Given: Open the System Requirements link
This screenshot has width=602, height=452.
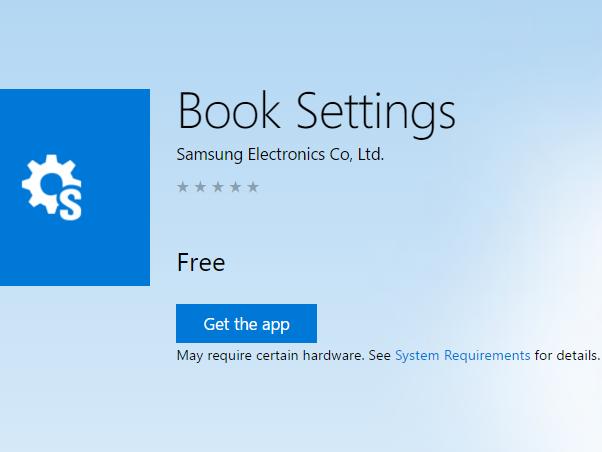Looking at the screenshot, I should [x=463, y=355].
